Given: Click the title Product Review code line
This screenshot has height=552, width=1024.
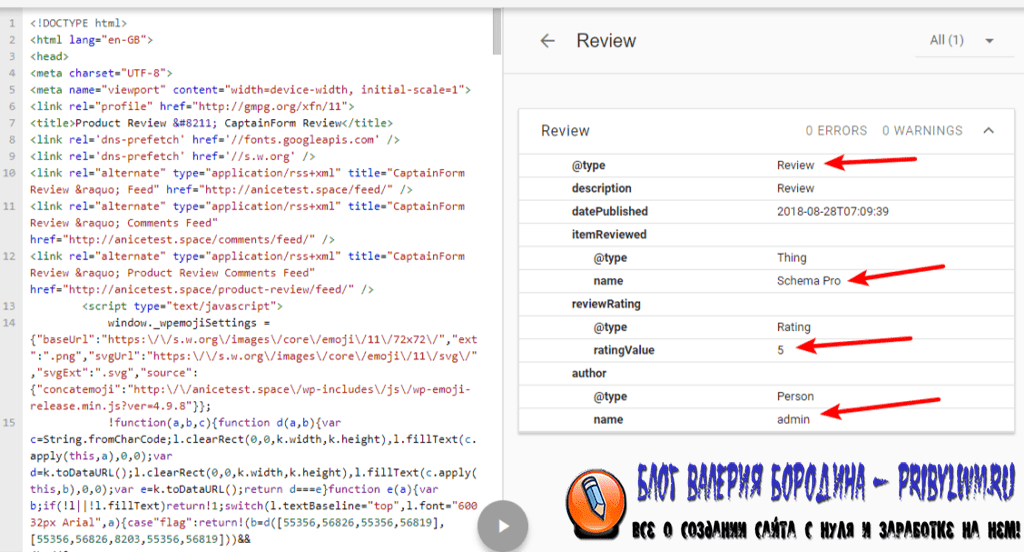Looking at the screenshot, I should point(211,123).
